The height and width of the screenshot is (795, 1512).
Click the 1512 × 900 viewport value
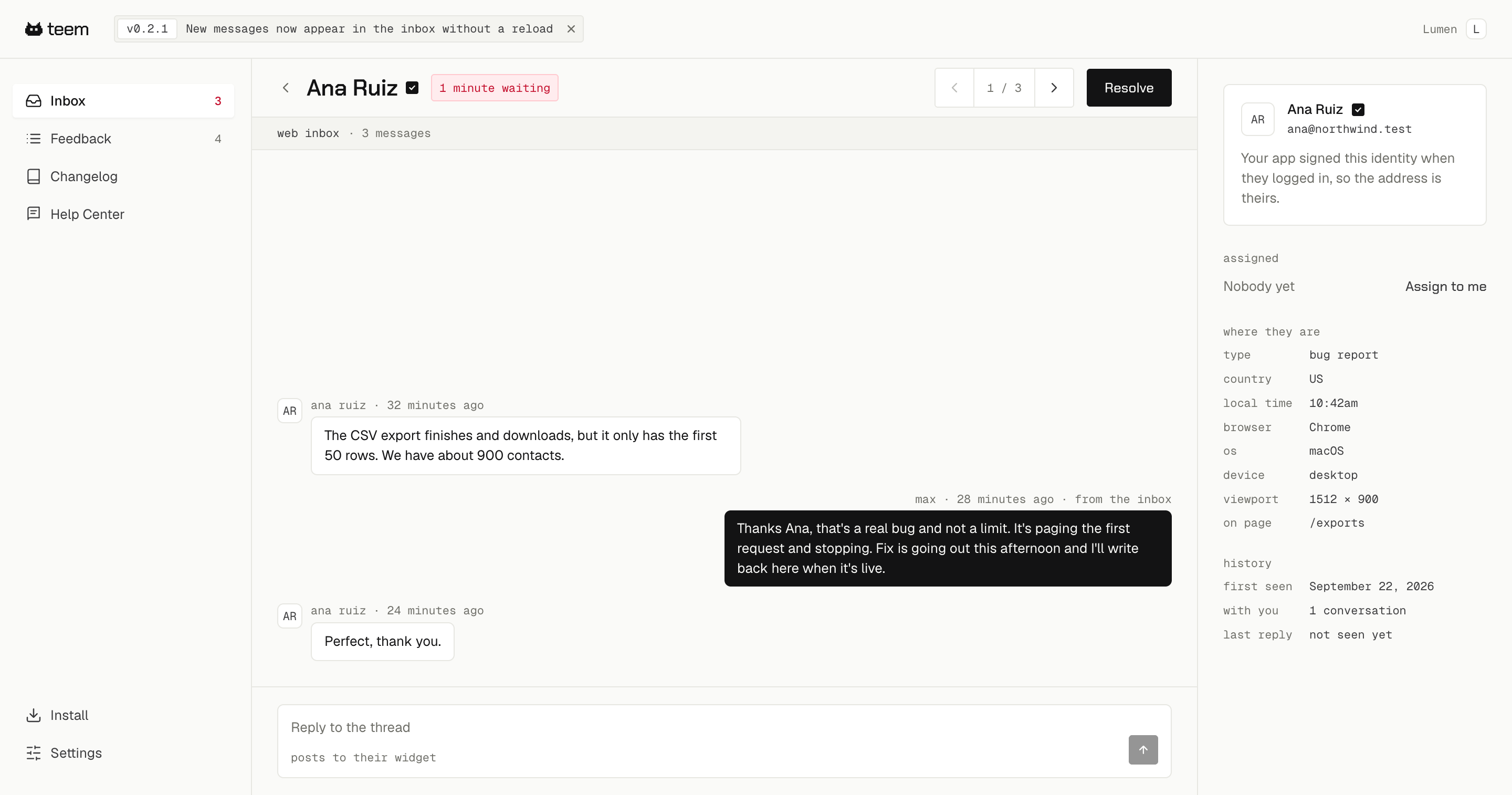tap(1343, 499)
